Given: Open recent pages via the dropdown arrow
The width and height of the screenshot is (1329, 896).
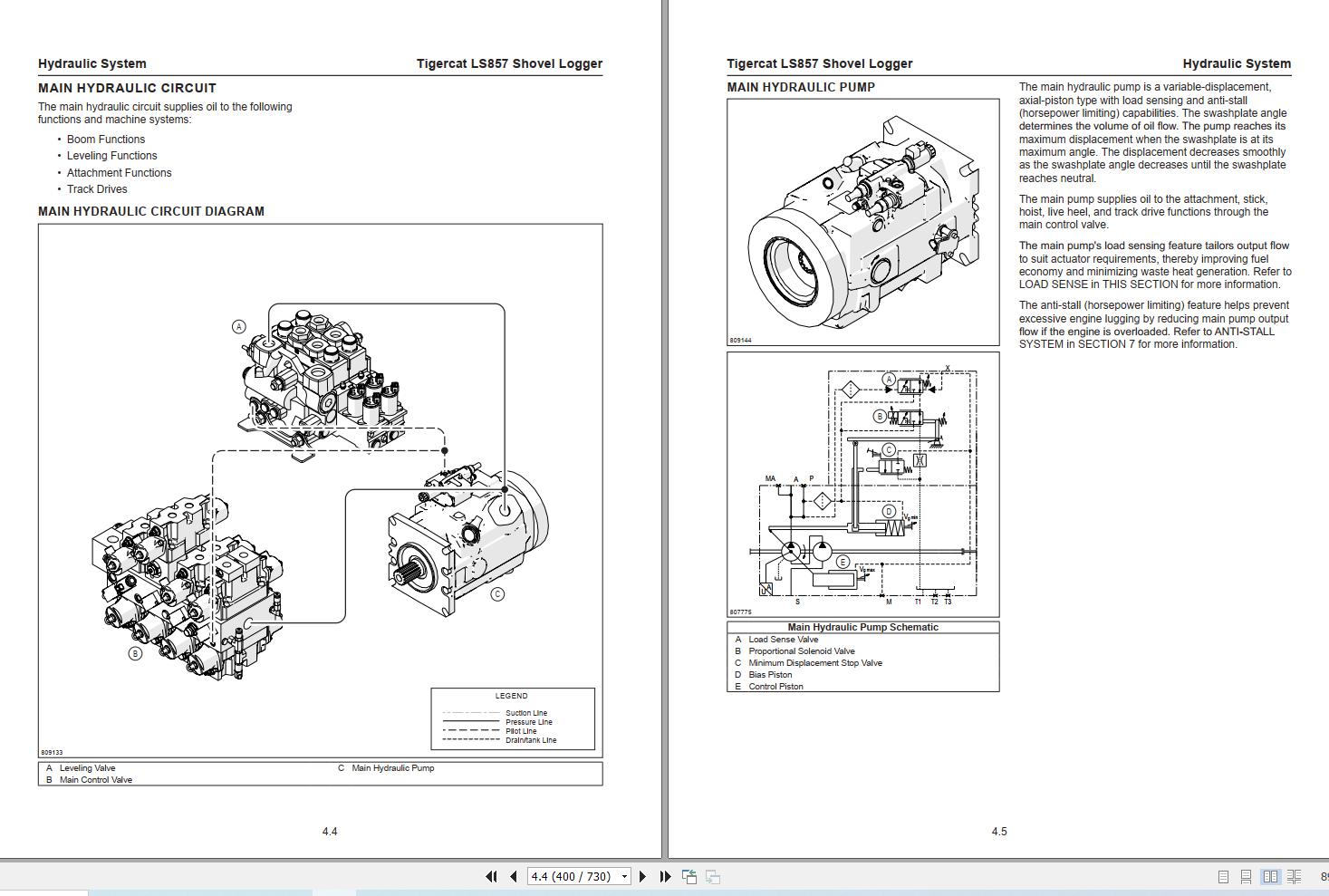Looking at the screenshot, I should tap(623, 877).
